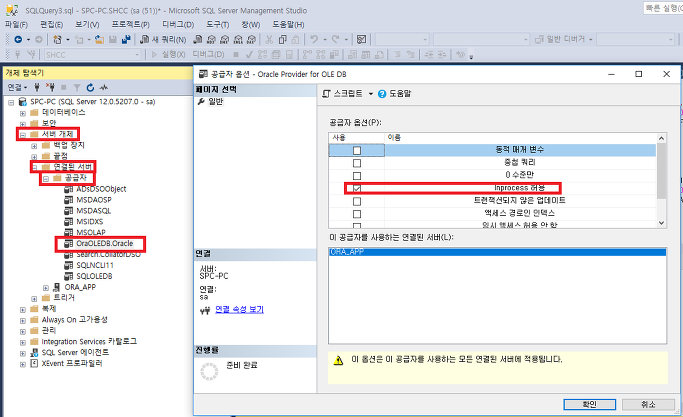Viewport: 683px width, 417px height.
Task: Click the cut scissors icon
Action: 269,40
